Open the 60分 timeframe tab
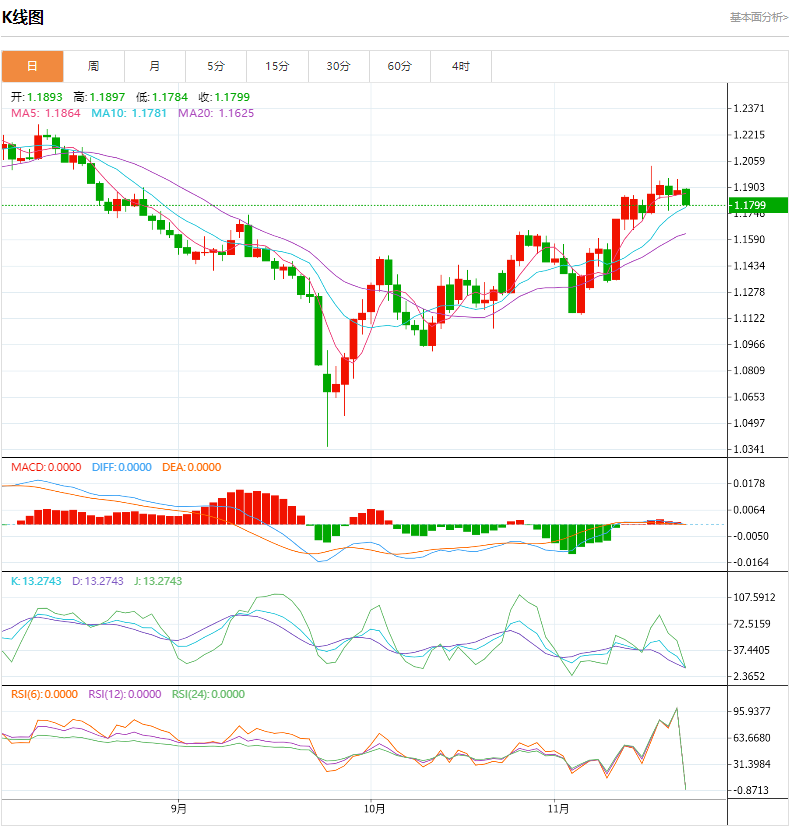Image resolution: width=792 pixels, height=829 pixels. tap(400, 66)
